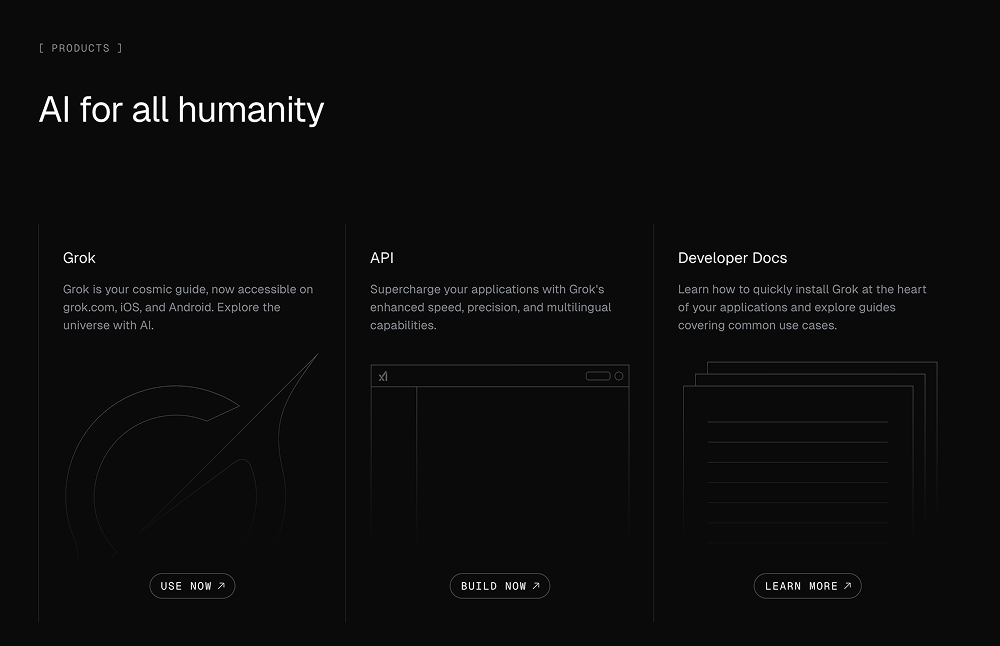Select the Grok card heading

(79, 258)
